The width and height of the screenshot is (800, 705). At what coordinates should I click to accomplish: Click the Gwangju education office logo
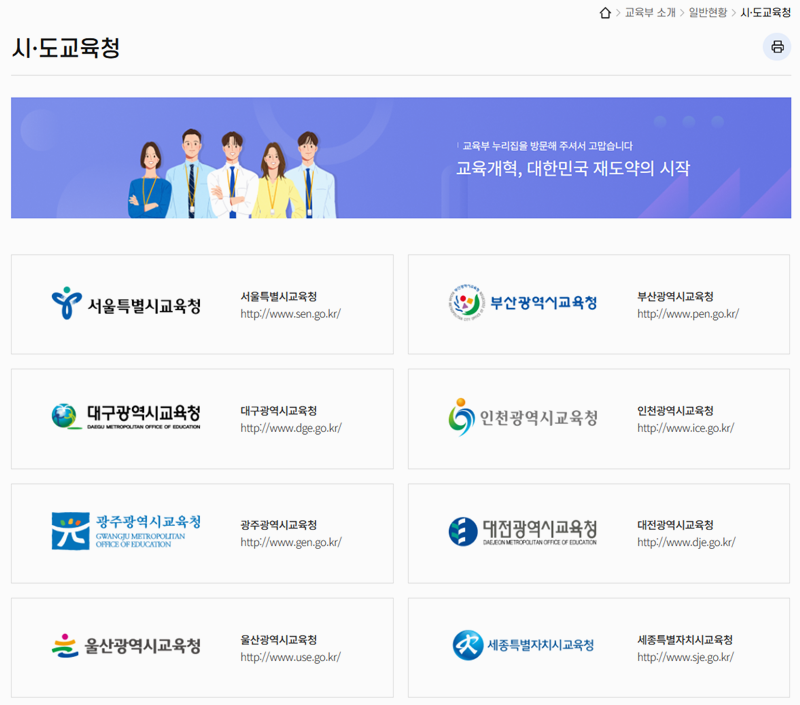coord(126,531)
